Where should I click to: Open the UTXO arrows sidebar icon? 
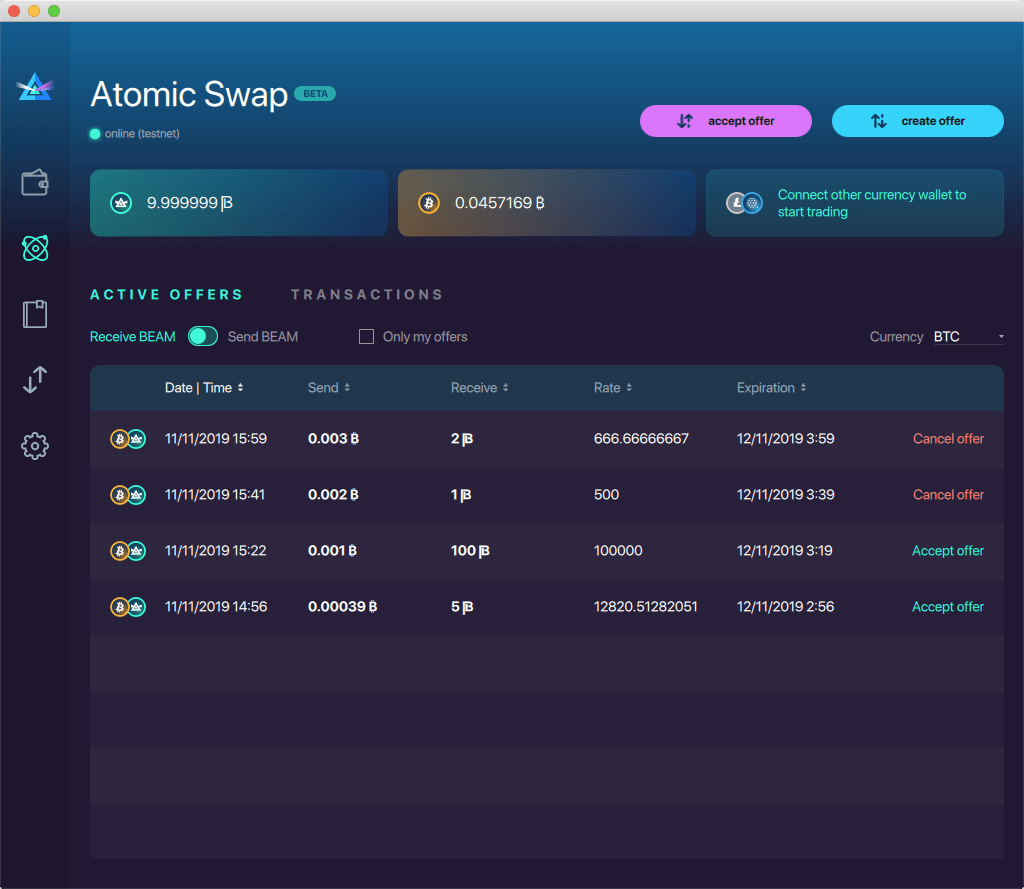[35, 380]
